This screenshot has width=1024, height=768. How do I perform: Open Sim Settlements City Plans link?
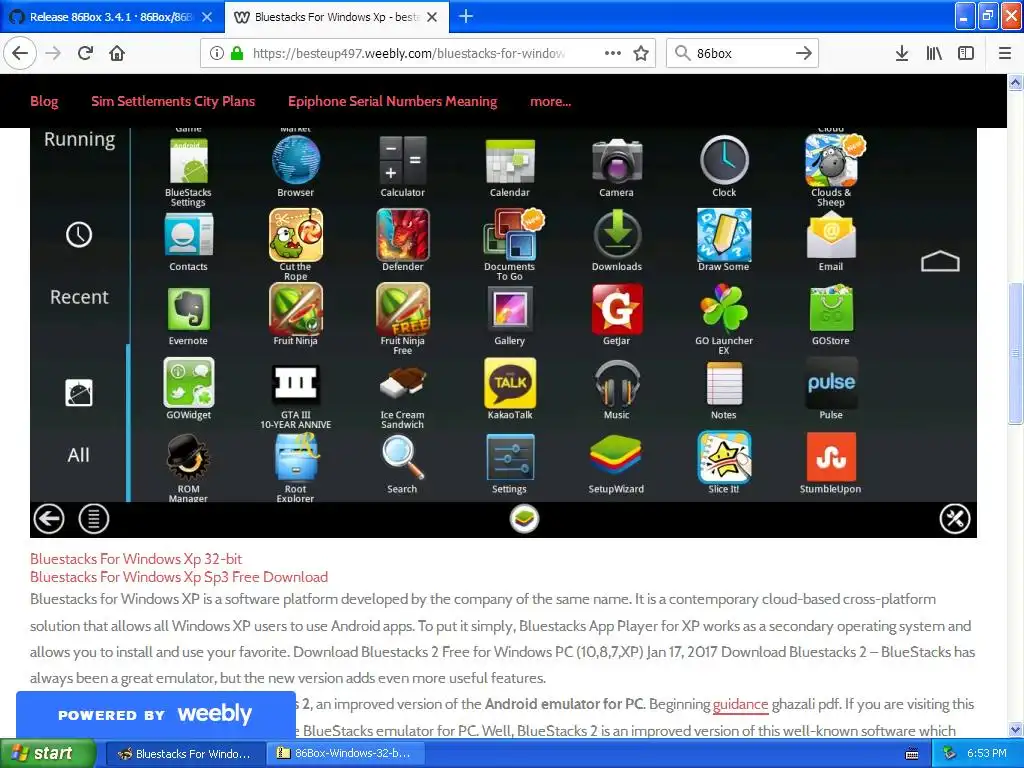point(173,101)
